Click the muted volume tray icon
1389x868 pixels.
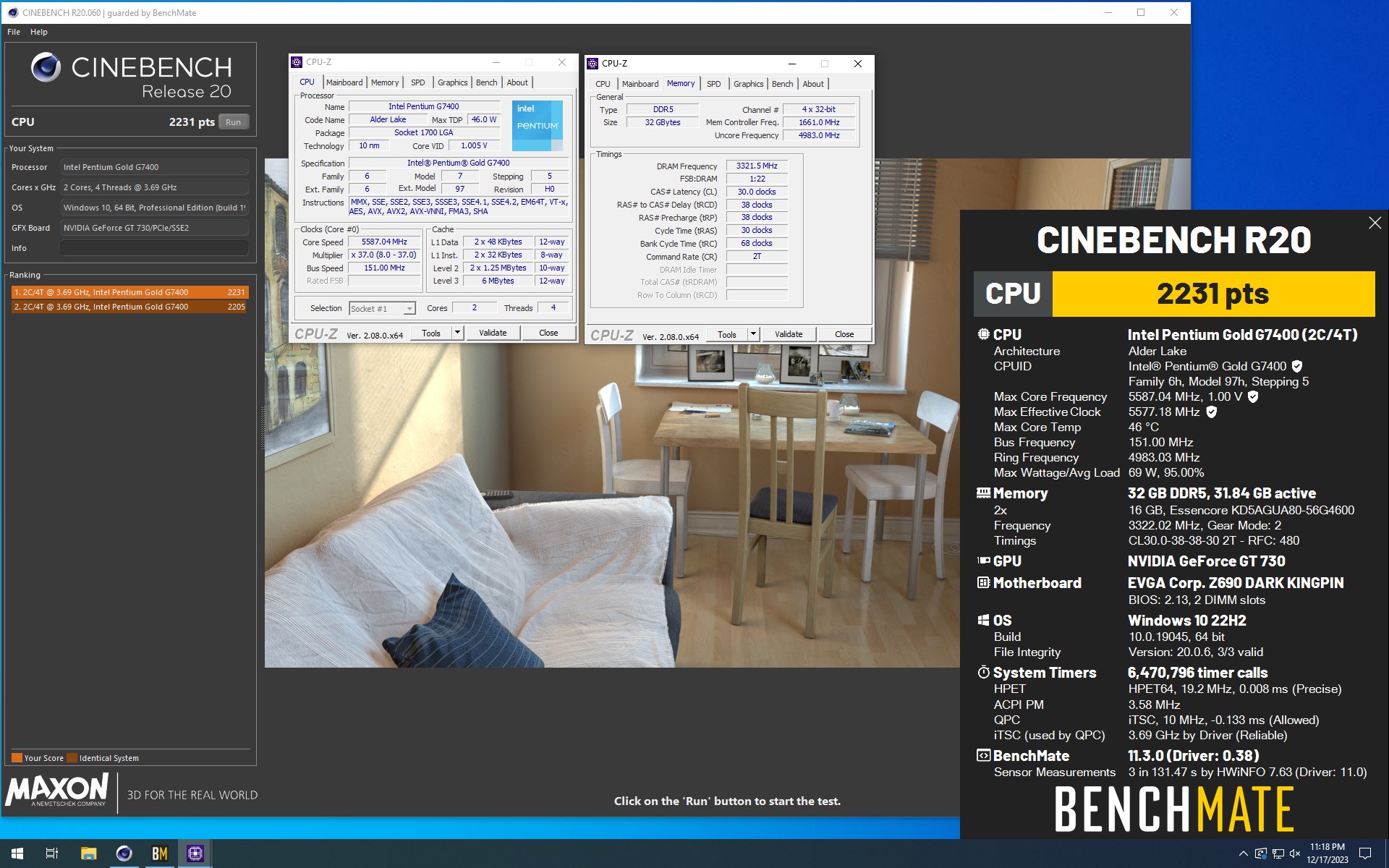pos(1295,854)
